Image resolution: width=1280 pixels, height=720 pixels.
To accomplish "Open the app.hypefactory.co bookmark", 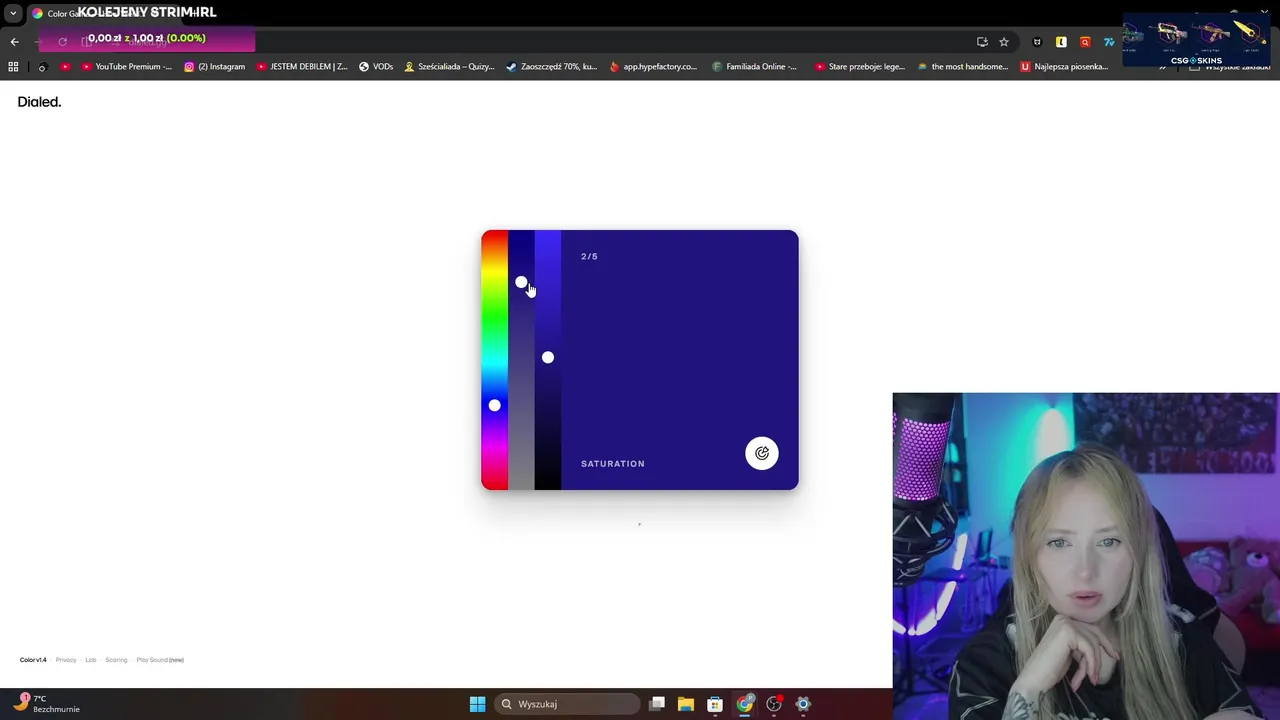I will tap(654, 67).
